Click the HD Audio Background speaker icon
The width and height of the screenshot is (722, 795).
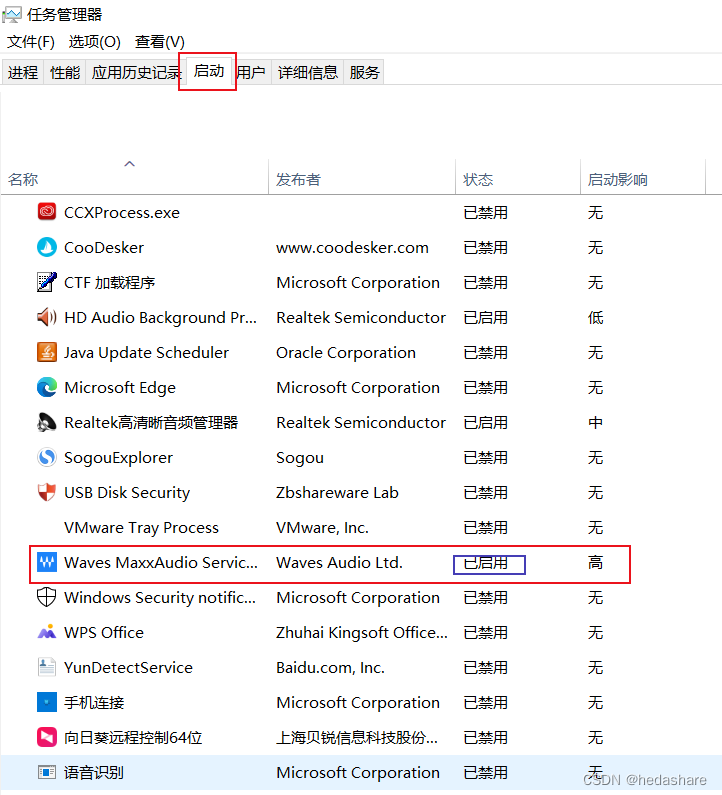(47, 317)
